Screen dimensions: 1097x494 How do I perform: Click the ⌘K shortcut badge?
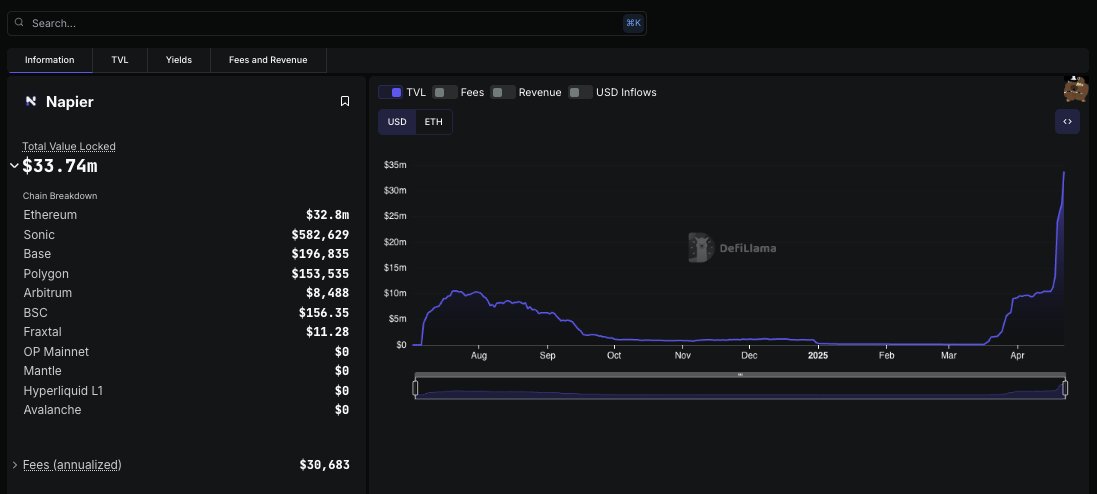[x=633, y=23]
